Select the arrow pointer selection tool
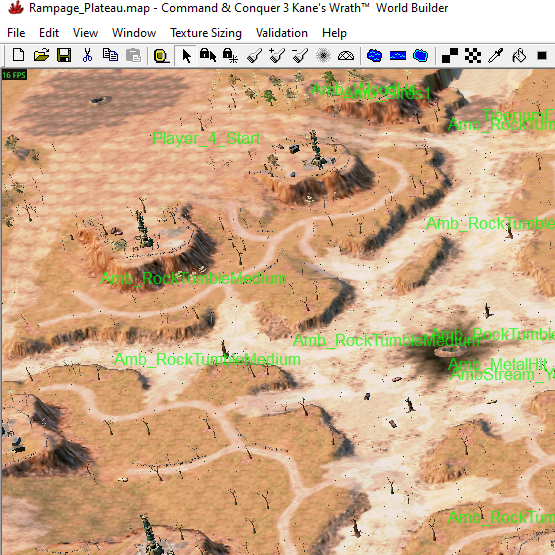This screenshot has height=555, width=555. pos(186,56)
